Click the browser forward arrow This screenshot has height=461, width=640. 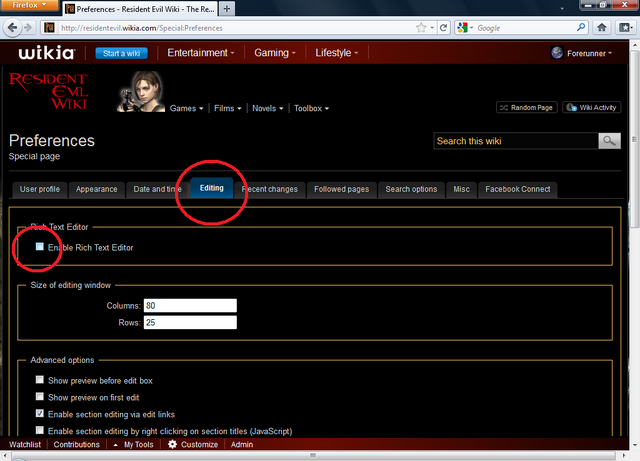pos(28,28)
